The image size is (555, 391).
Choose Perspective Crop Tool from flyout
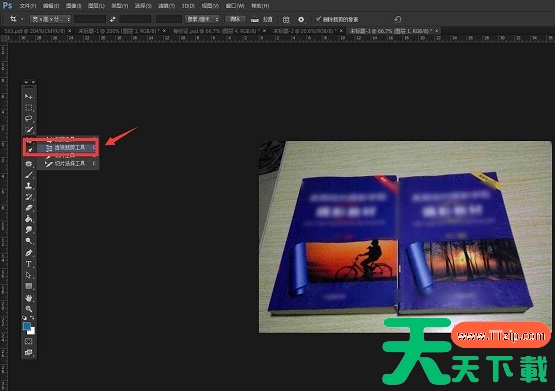point(66,148)
